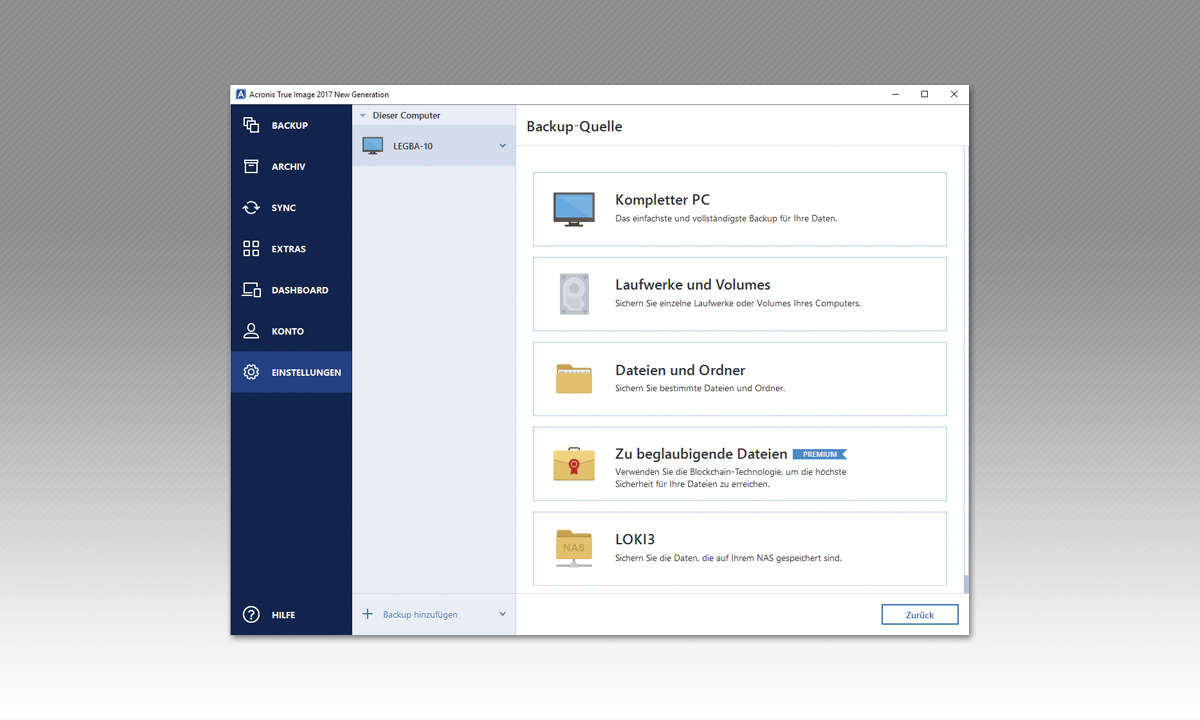Select the LEGBA-10 backup entry
Image resolution: width=1200 pixels, height=720 pixels.
click(x=434, y=146)
